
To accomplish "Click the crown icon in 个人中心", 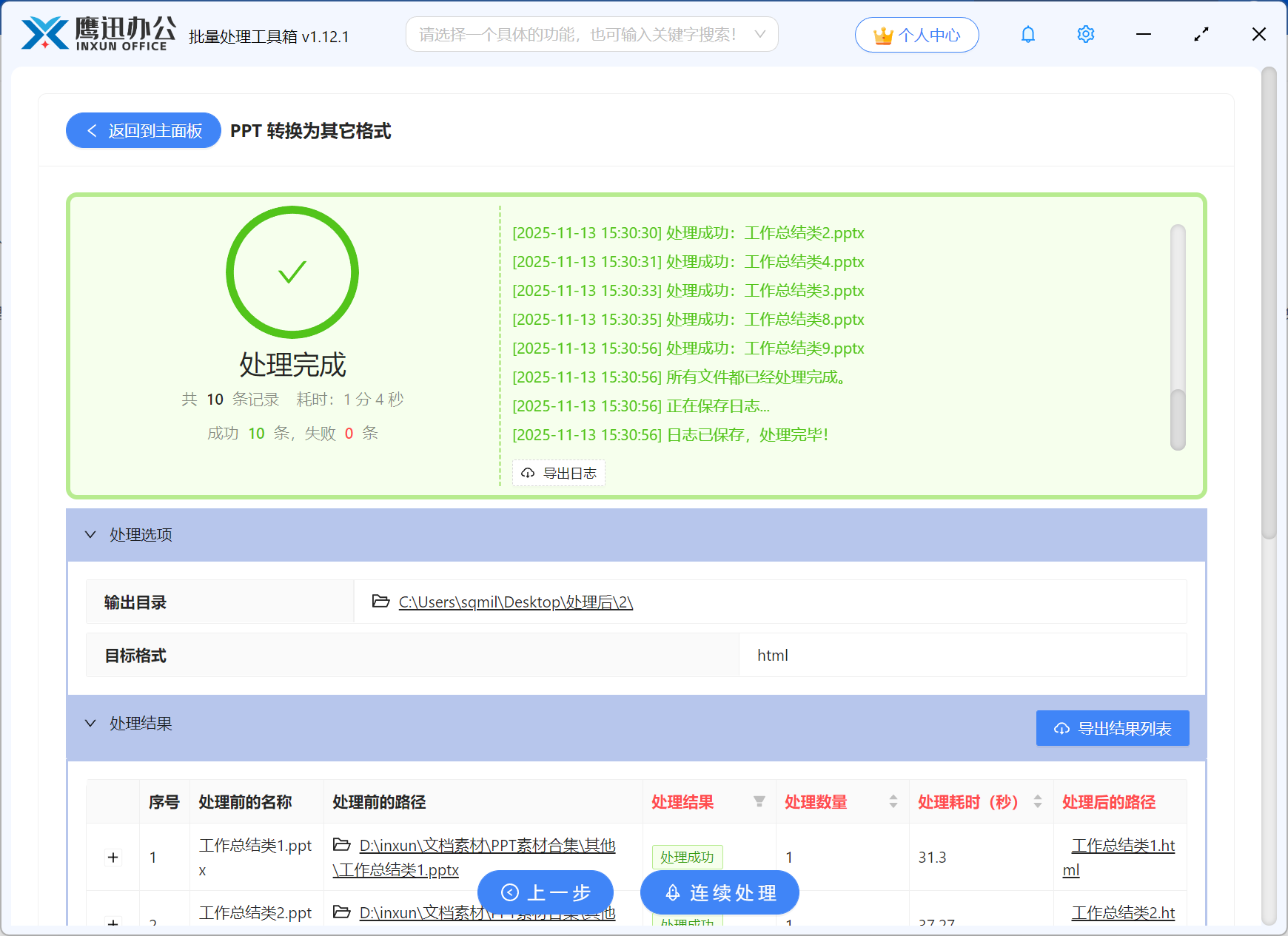I will [882, 34].
